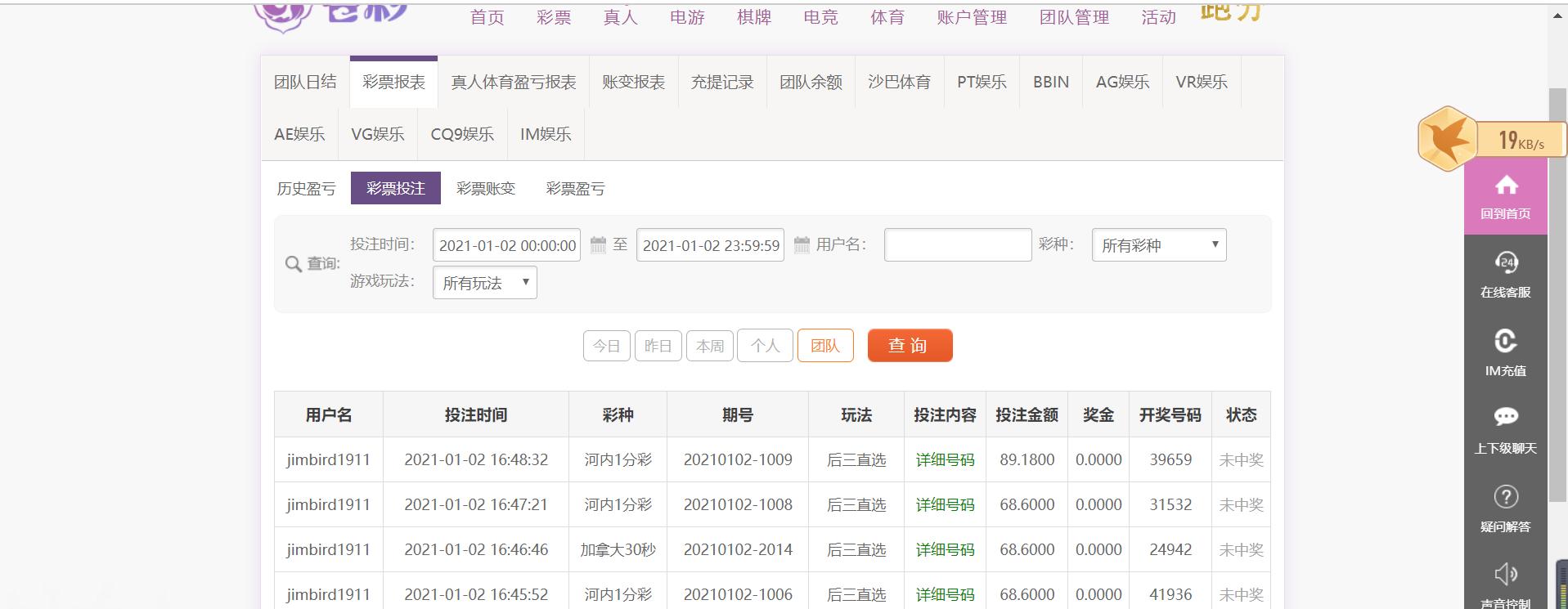Viewport: 1568px width, 609px height.
Task: Click start time input 2021-01-02 00:00:00
Action: [x=506, y=245]
